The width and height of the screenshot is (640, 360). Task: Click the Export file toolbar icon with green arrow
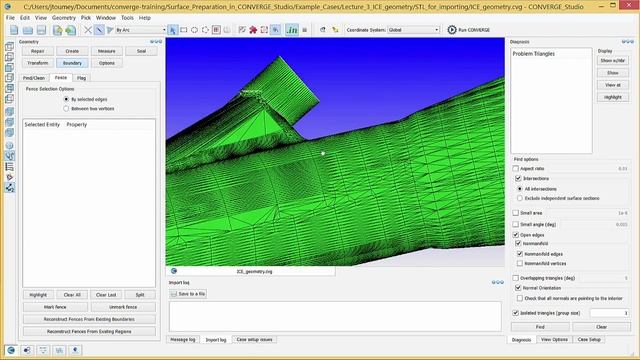coord(71,30)
